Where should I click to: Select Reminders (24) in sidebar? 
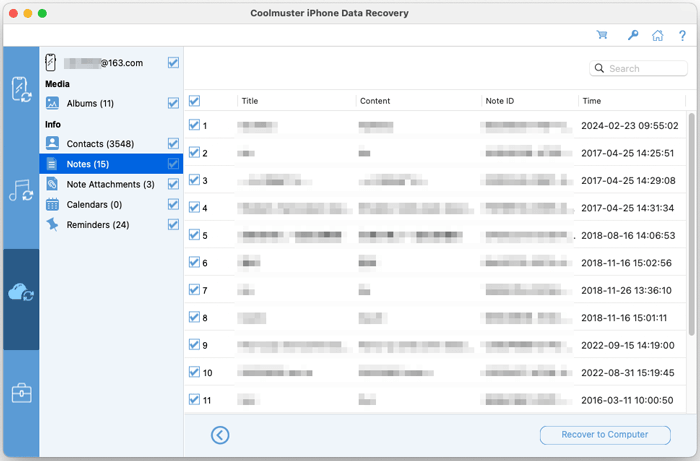pos(97,225)
